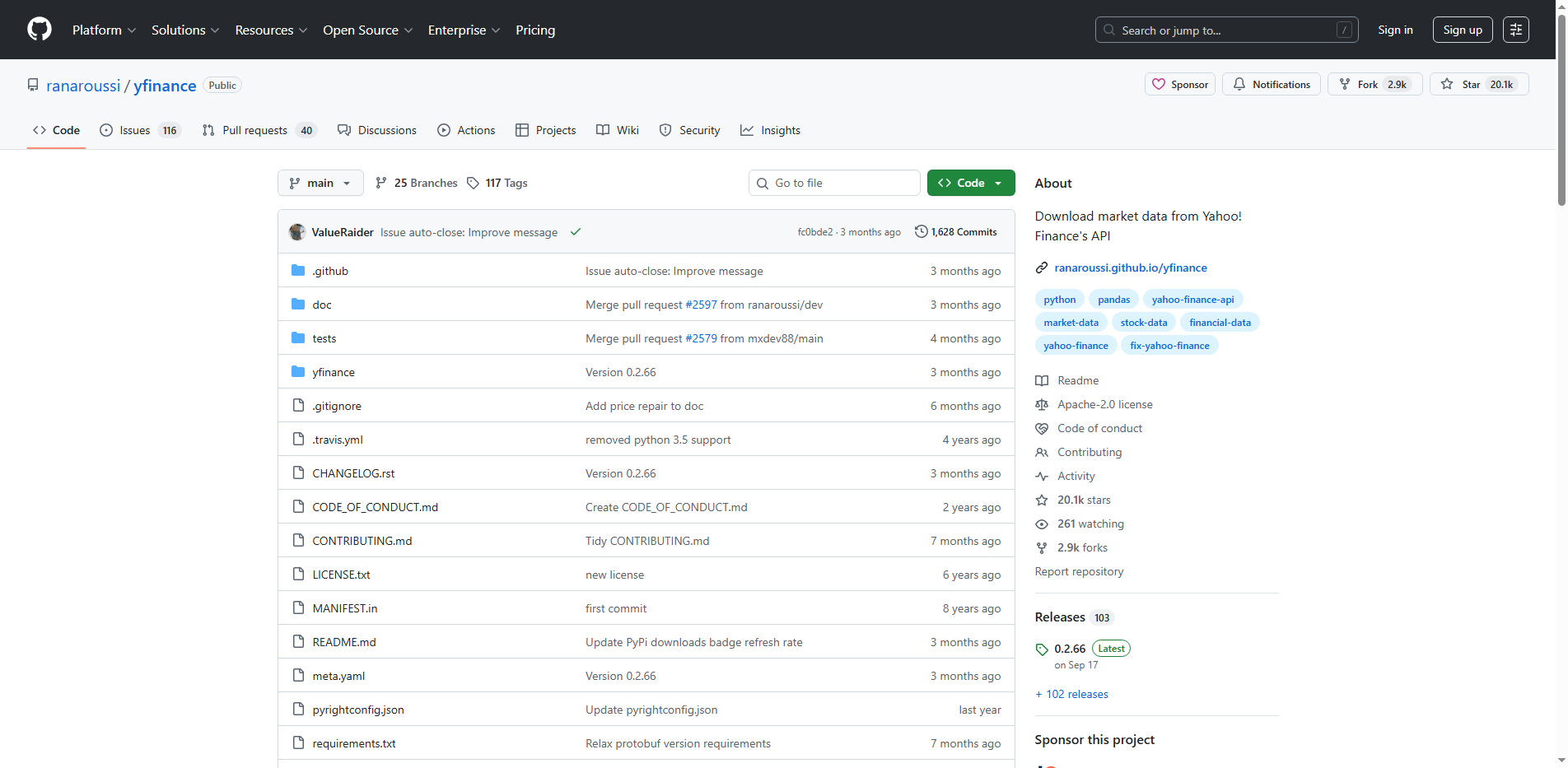
Task: Open the yahoo-finance-api topic tag
Action: (1192, 299)
